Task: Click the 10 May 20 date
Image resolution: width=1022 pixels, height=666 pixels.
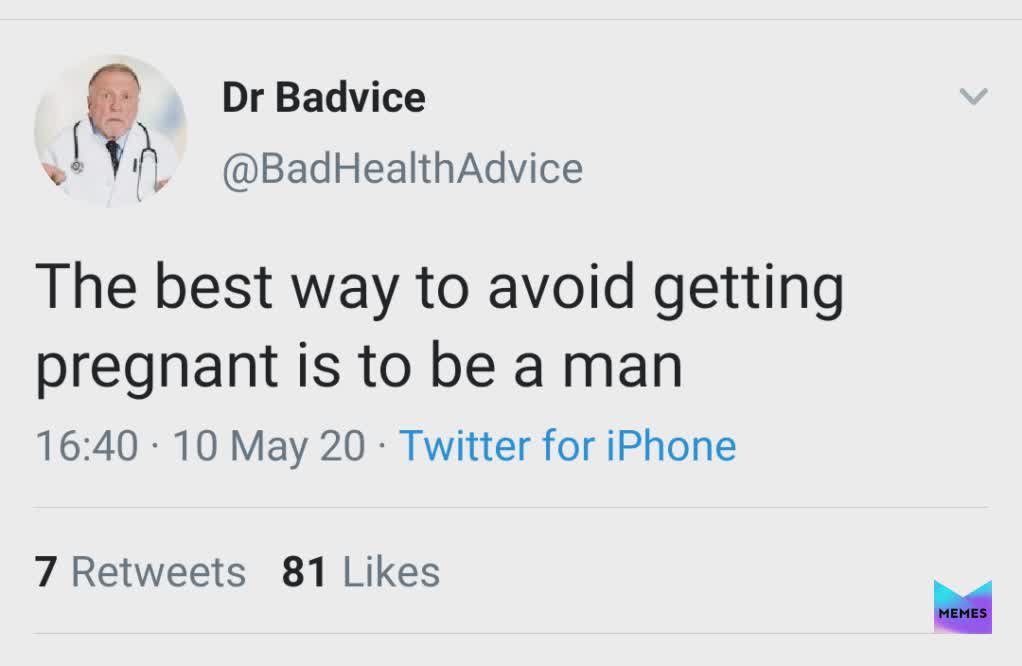Action: [269, 446]
